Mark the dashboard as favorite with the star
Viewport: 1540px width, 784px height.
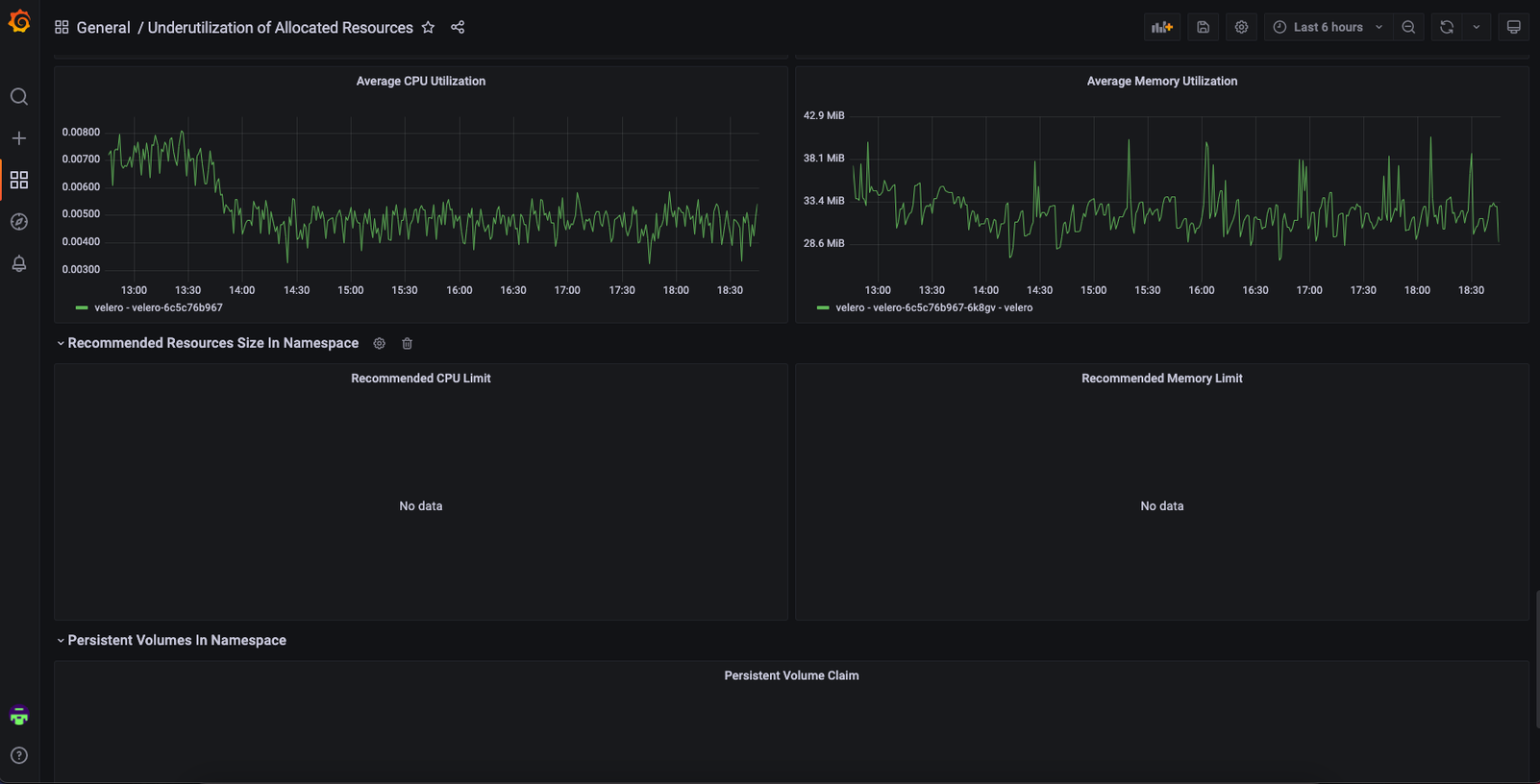429,28
